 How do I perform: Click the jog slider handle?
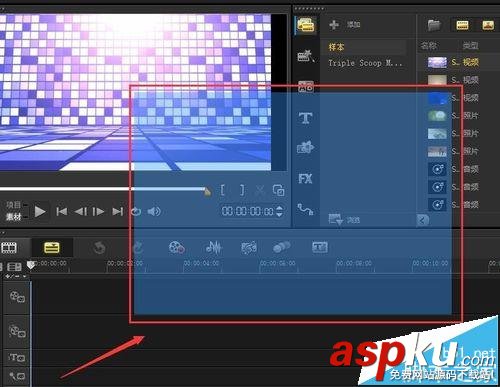[x=207, y=191]
